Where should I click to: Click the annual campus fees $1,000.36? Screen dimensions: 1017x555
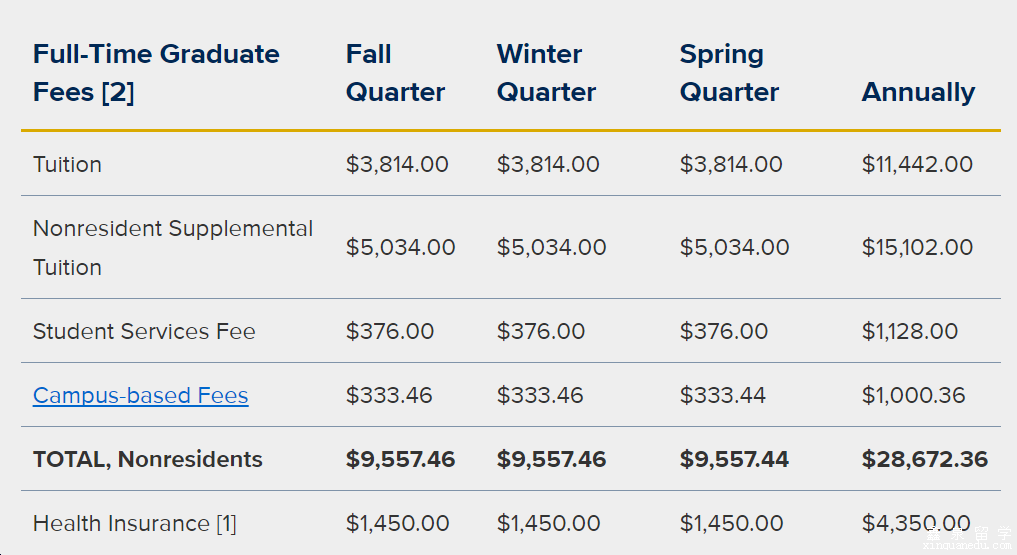pyautogui.click(x=913, y=395)
